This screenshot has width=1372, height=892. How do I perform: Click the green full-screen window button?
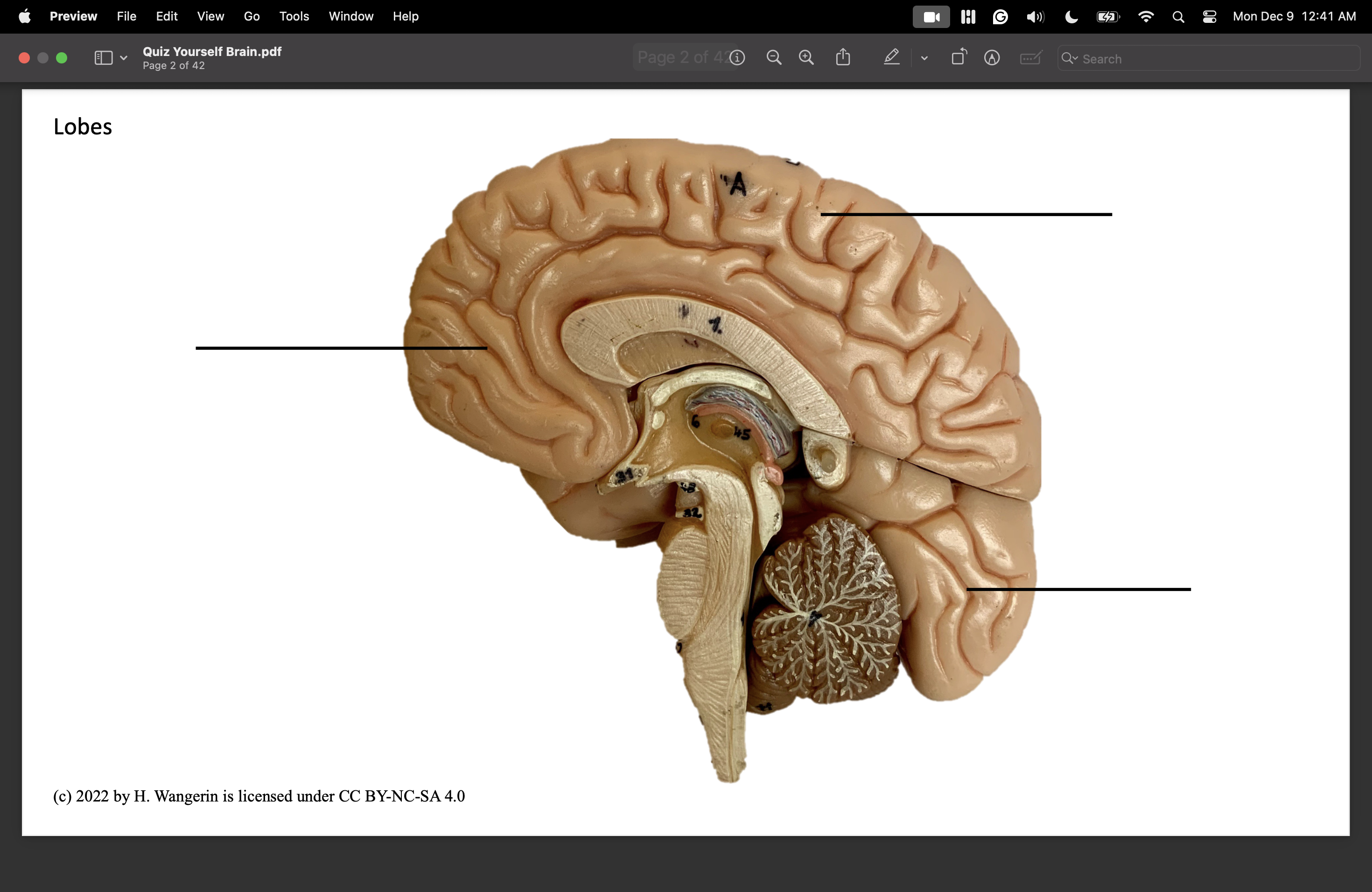pyautogui.click(x=62, y=58)
